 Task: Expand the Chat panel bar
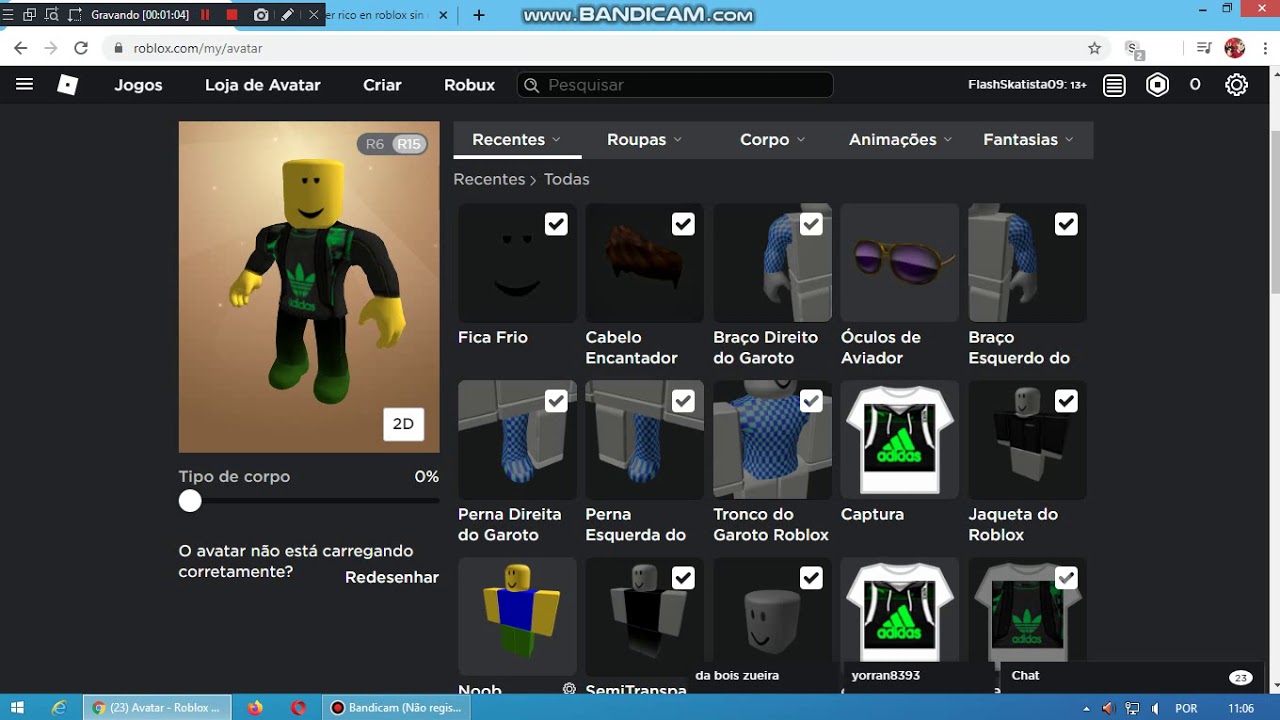(1130, 677)
